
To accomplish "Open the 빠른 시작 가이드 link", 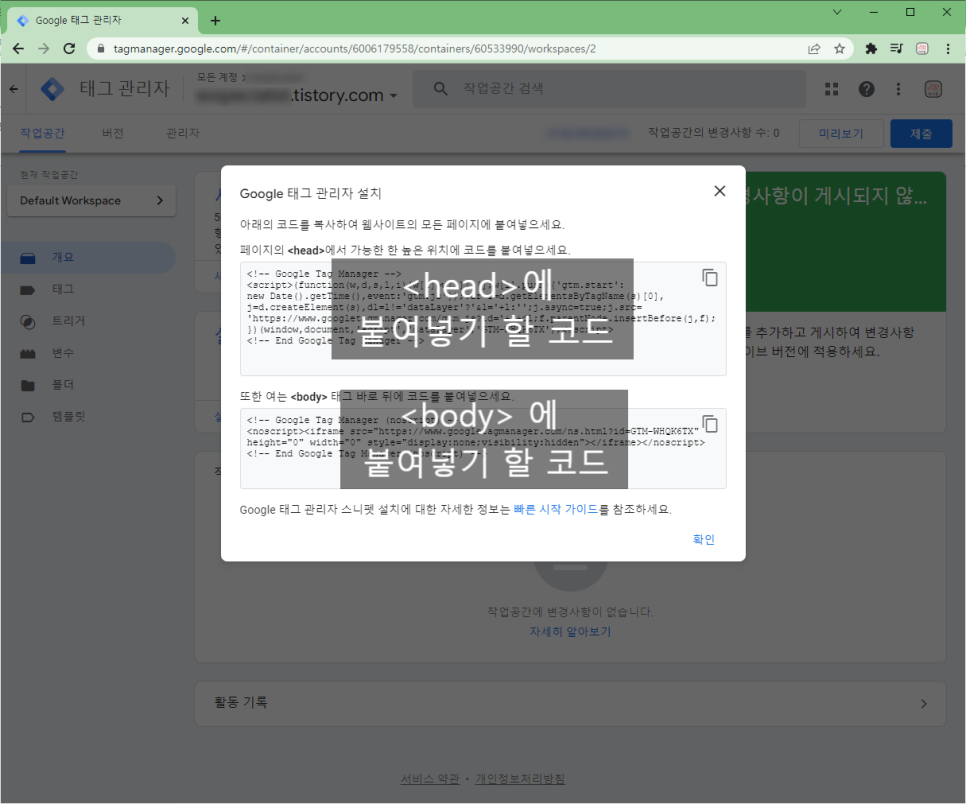I will [556, 510].
